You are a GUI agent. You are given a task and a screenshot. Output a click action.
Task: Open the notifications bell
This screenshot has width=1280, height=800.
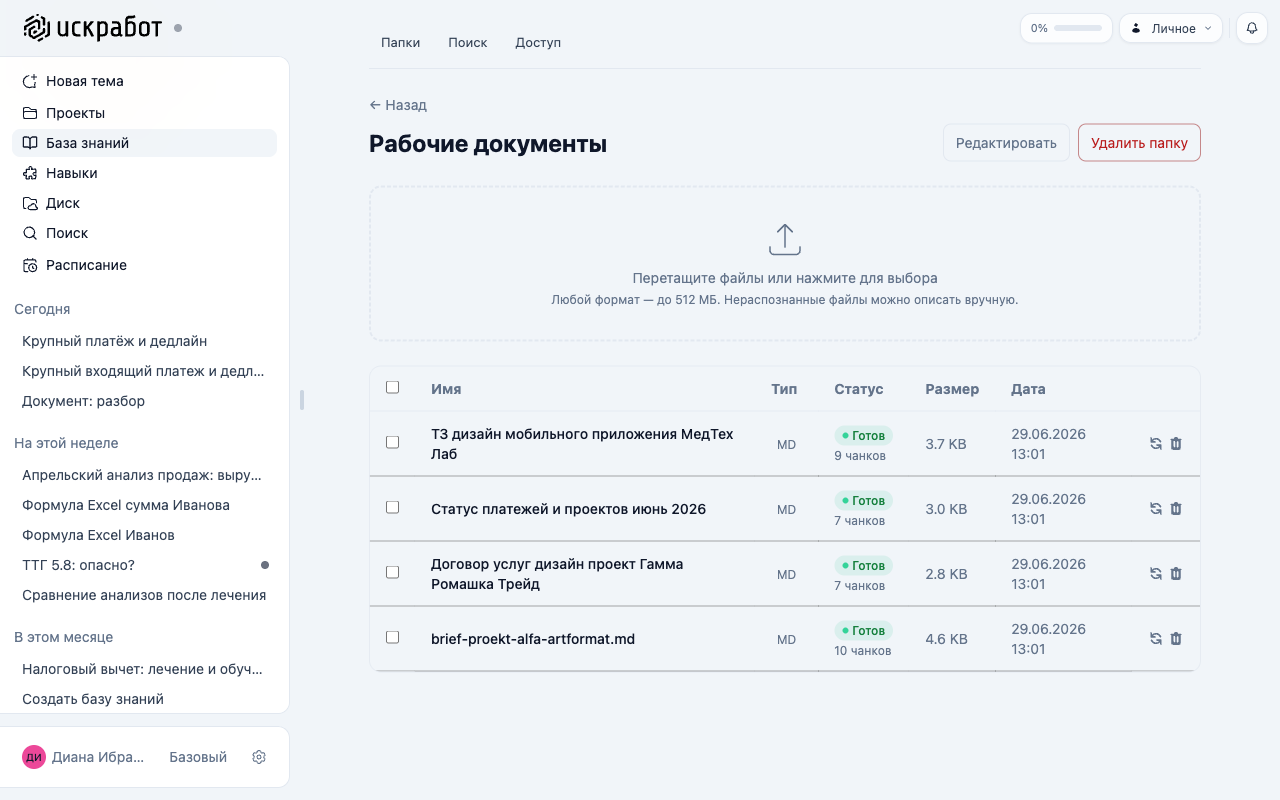pyautogui.click(x=1252, y=28)
